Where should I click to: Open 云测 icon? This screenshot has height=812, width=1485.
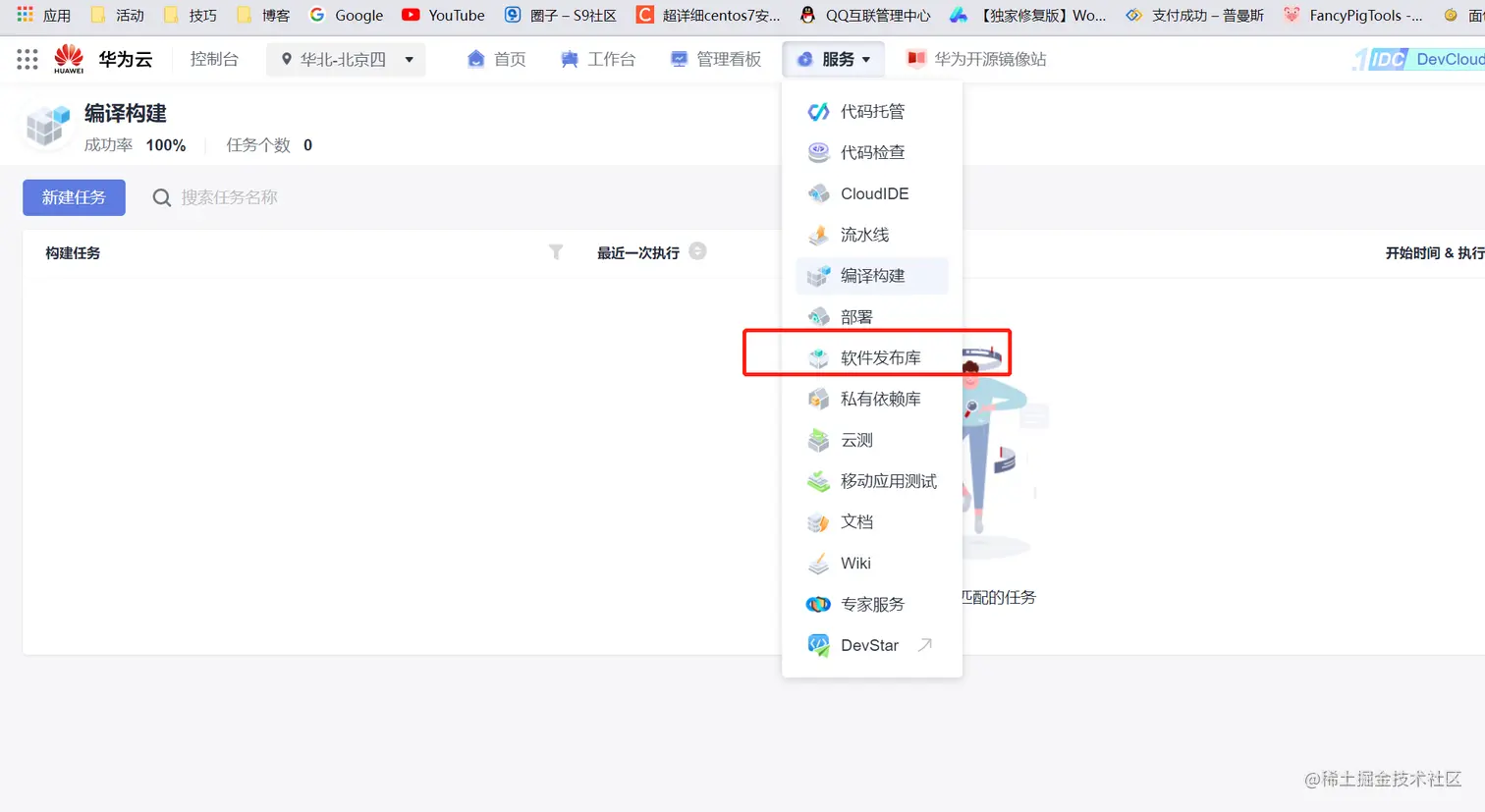pyautogui.click(x=818, y=440)
